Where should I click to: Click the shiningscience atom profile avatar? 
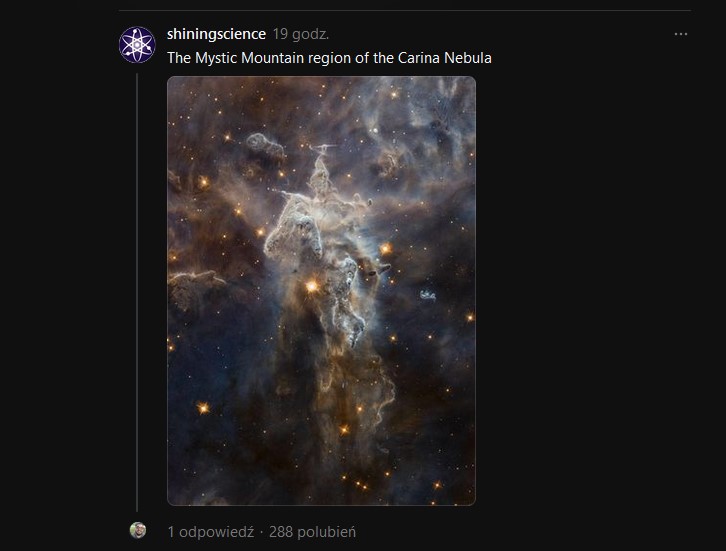pyautogui.click(x=137, y=45)
